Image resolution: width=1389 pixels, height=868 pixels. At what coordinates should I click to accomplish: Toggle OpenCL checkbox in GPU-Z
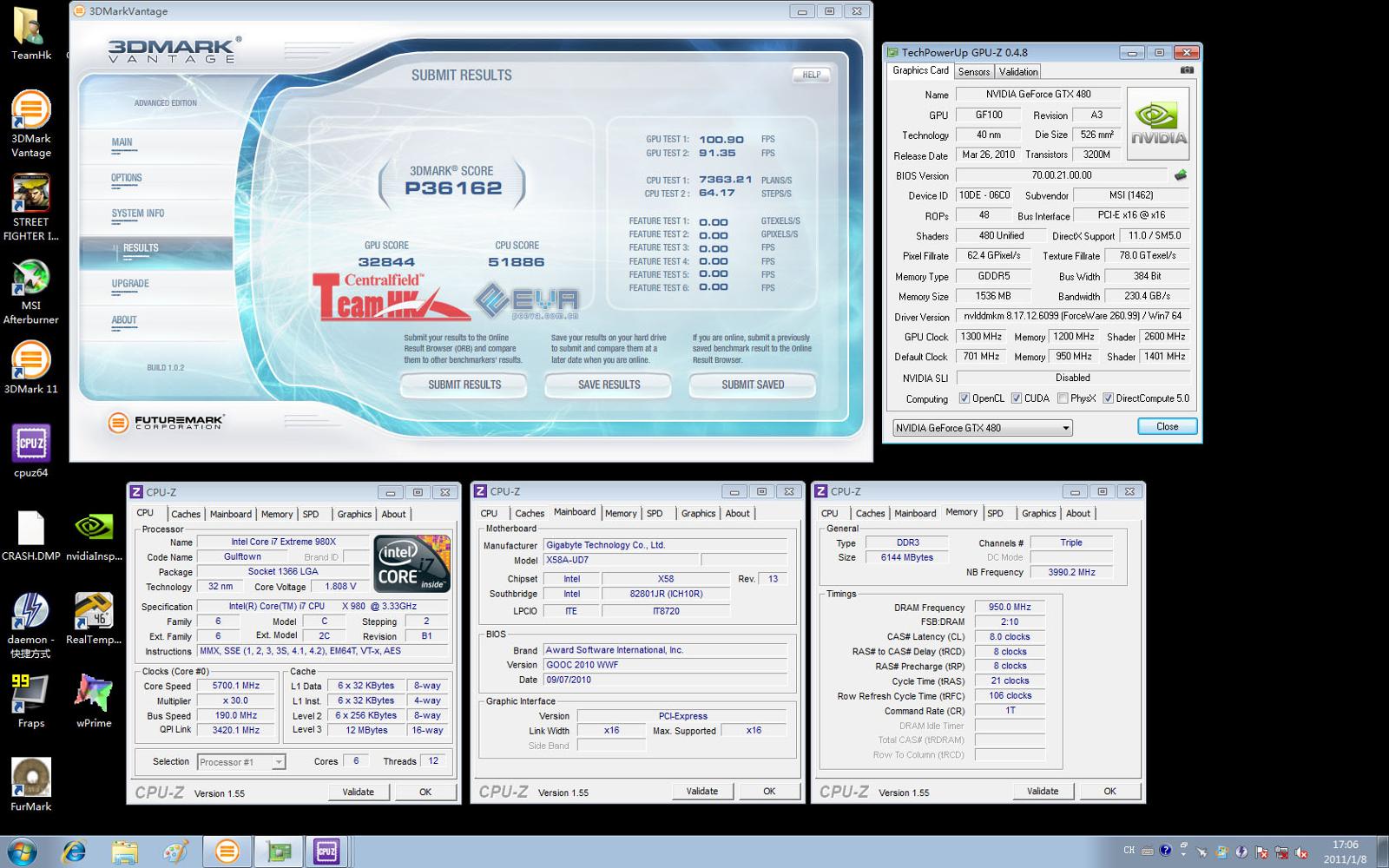[964, 398]
